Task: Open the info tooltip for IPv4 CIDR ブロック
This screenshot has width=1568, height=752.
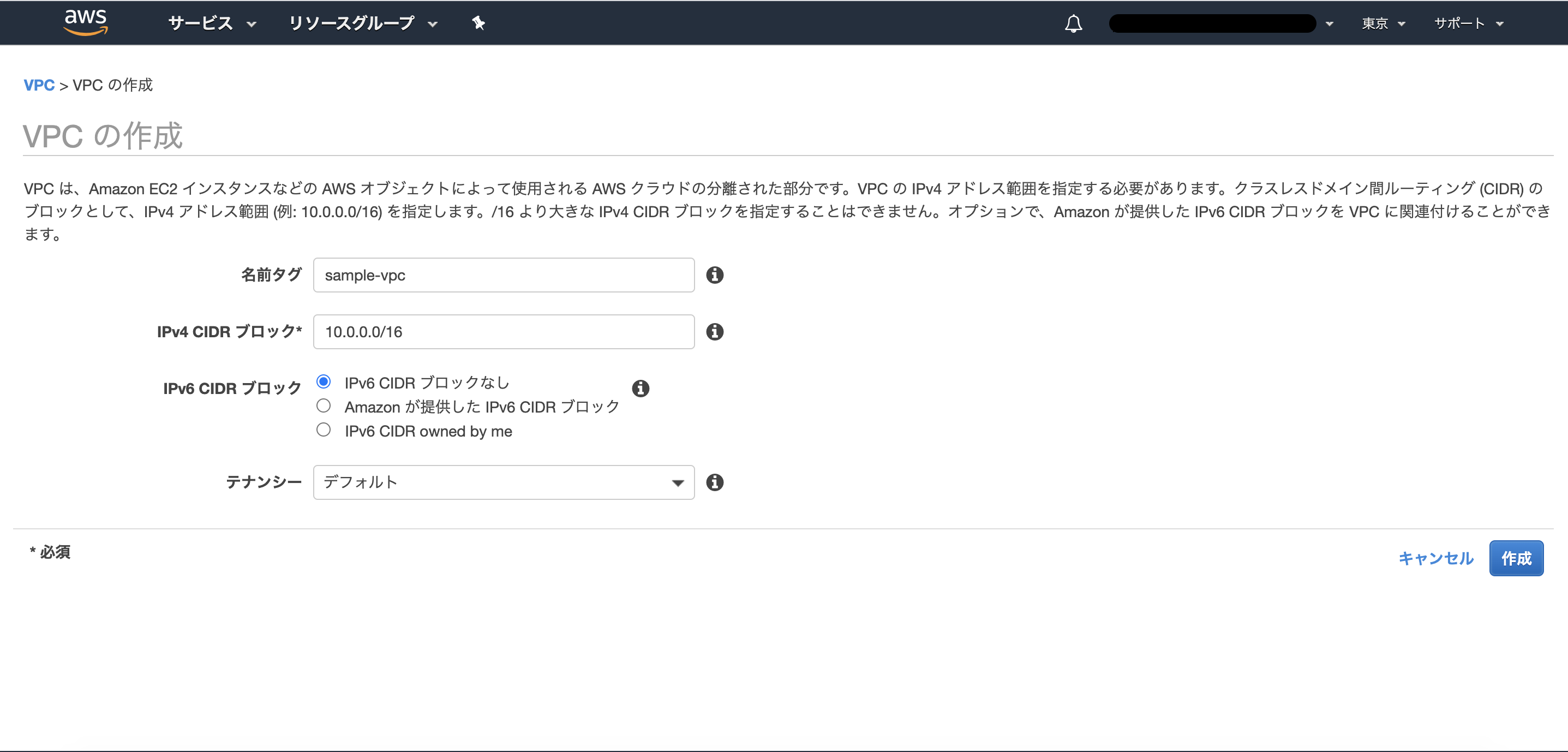Action: [715, 332]
